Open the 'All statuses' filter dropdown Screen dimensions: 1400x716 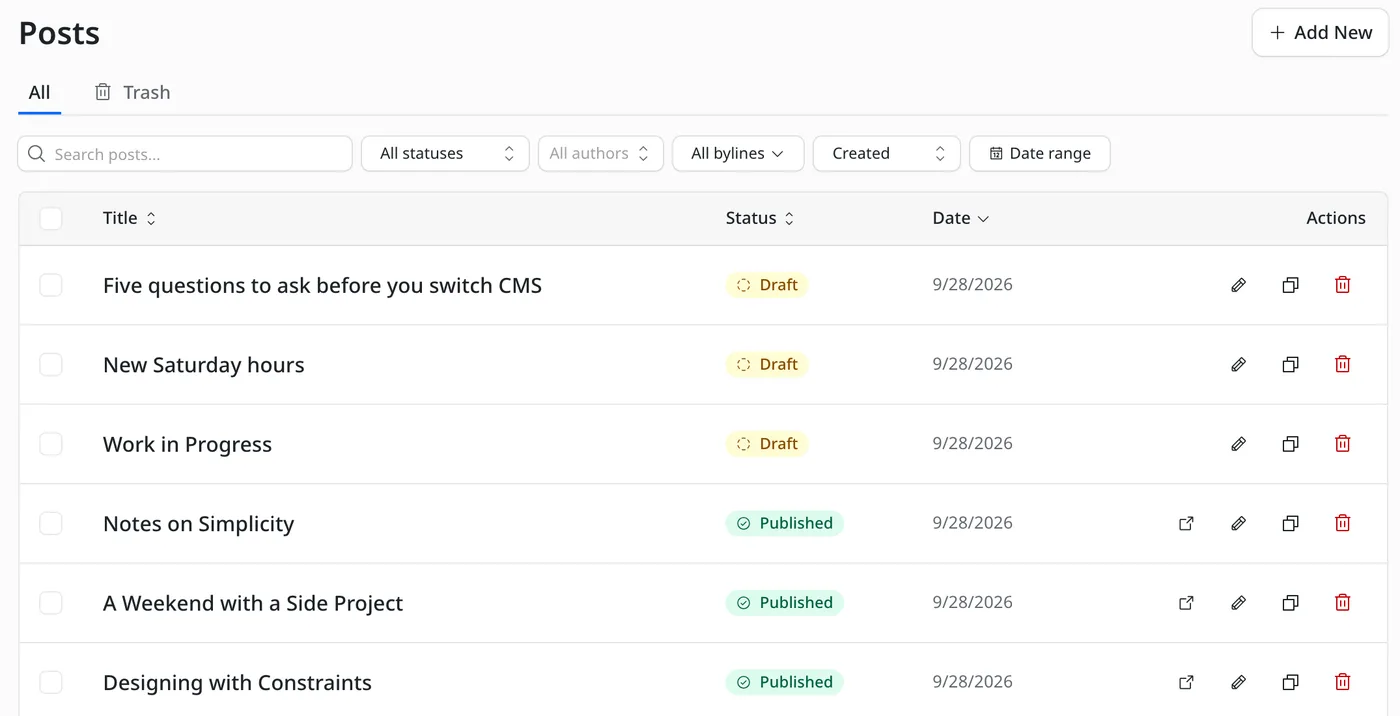(445, 154)
